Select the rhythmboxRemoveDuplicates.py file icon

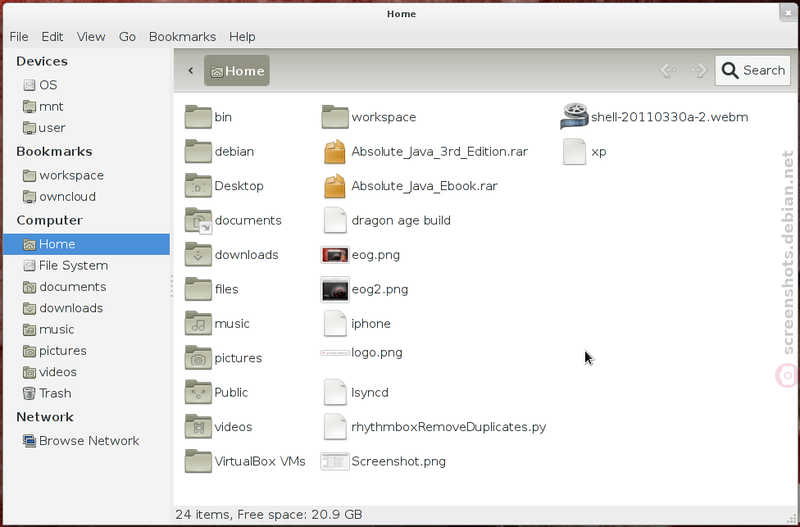(335, 427)
